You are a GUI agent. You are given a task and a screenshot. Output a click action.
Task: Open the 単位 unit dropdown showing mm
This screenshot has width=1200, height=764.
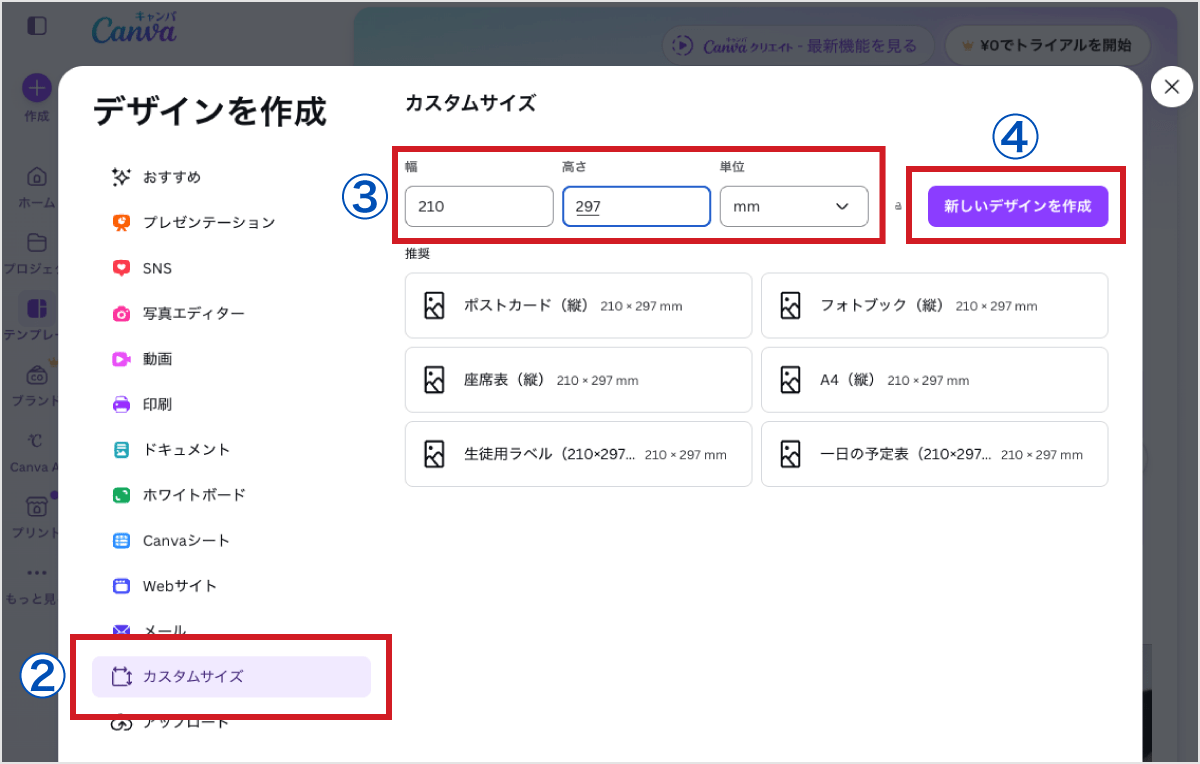pos(793,206)
